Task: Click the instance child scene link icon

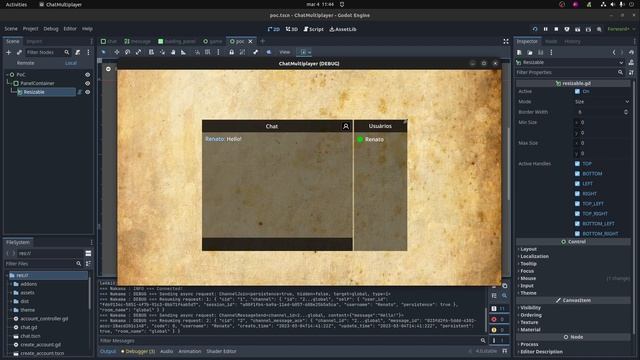Action: click(x=19, y=52)
